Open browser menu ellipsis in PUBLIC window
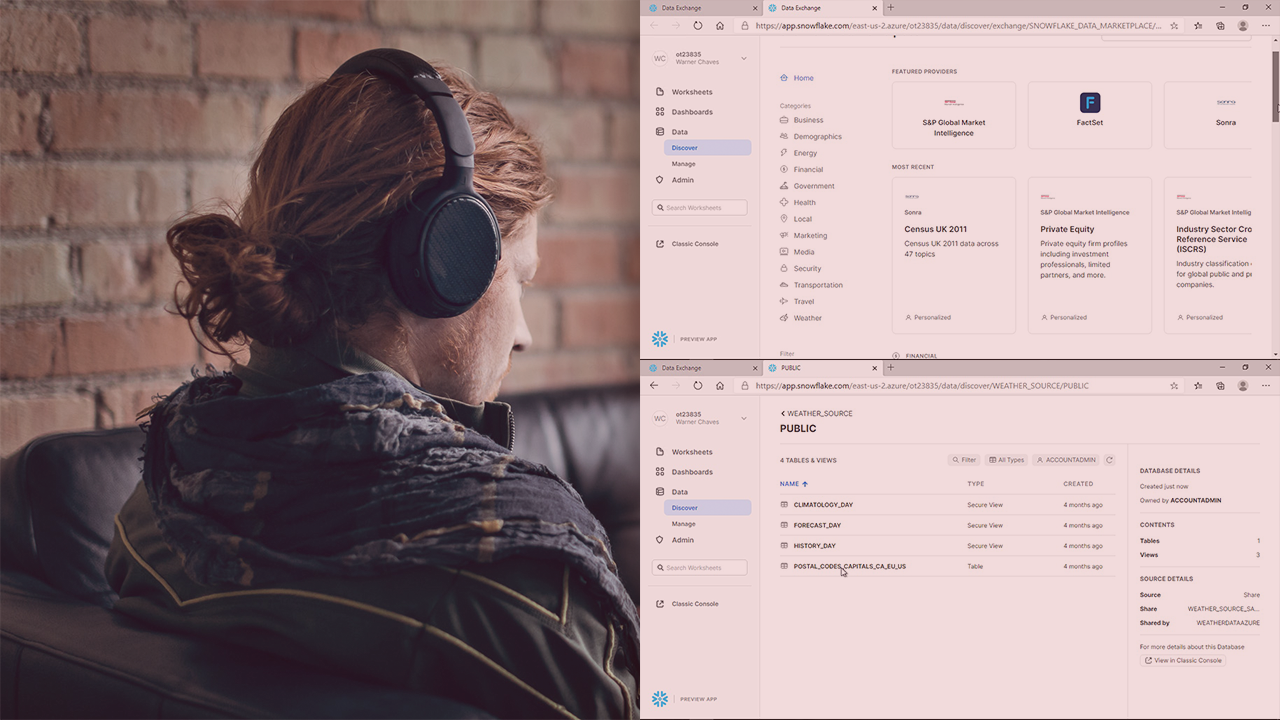Image resolution: width=1280 pixels, height=720 pixels. coord(1266,385)
